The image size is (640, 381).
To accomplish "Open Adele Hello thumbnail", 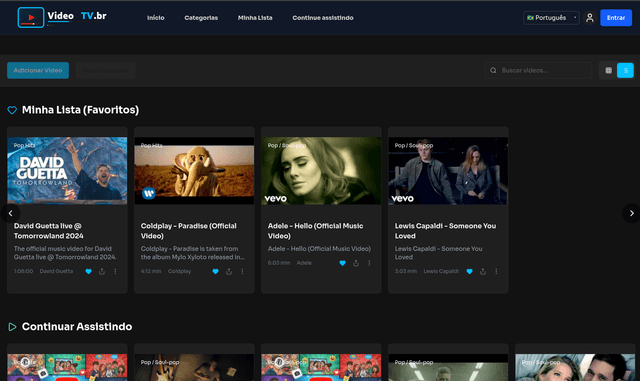I will click(321, 171).
